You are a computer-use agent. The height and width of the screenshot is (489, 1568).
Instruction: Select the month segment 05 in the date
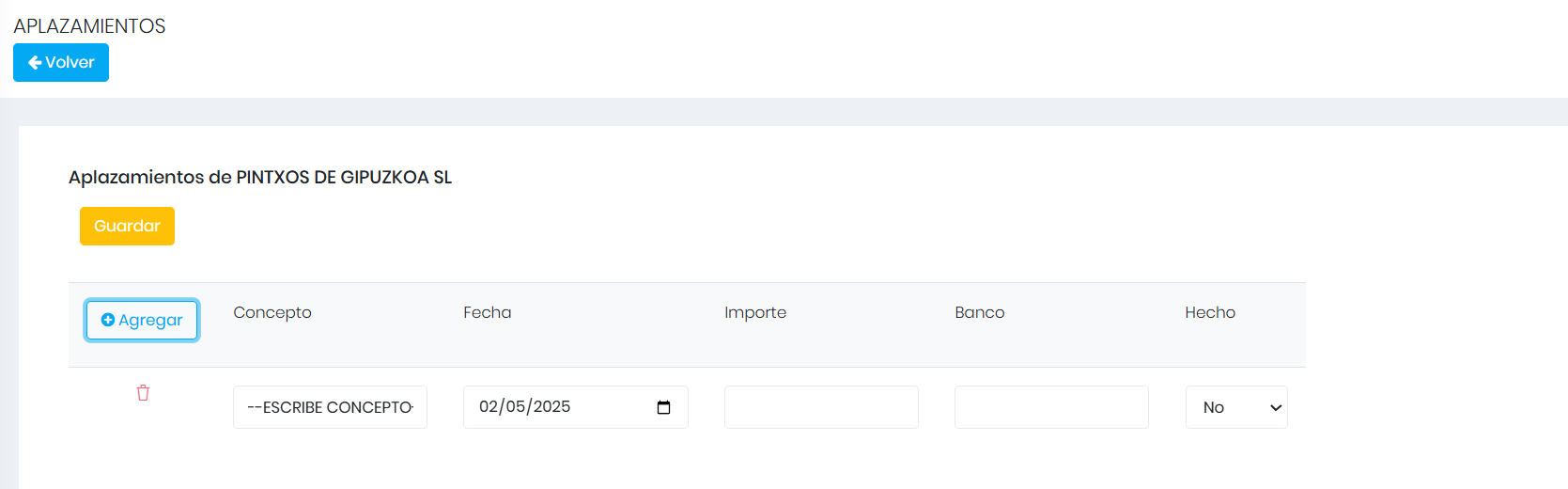516,406
